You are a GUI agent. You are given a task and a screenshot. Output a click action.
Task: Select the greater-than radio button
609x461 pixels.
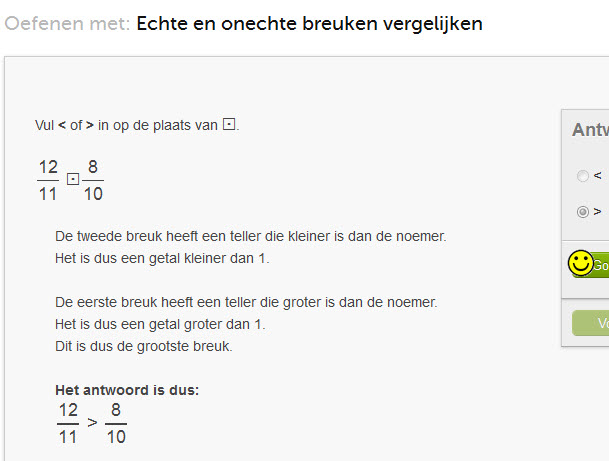[582, 212]
